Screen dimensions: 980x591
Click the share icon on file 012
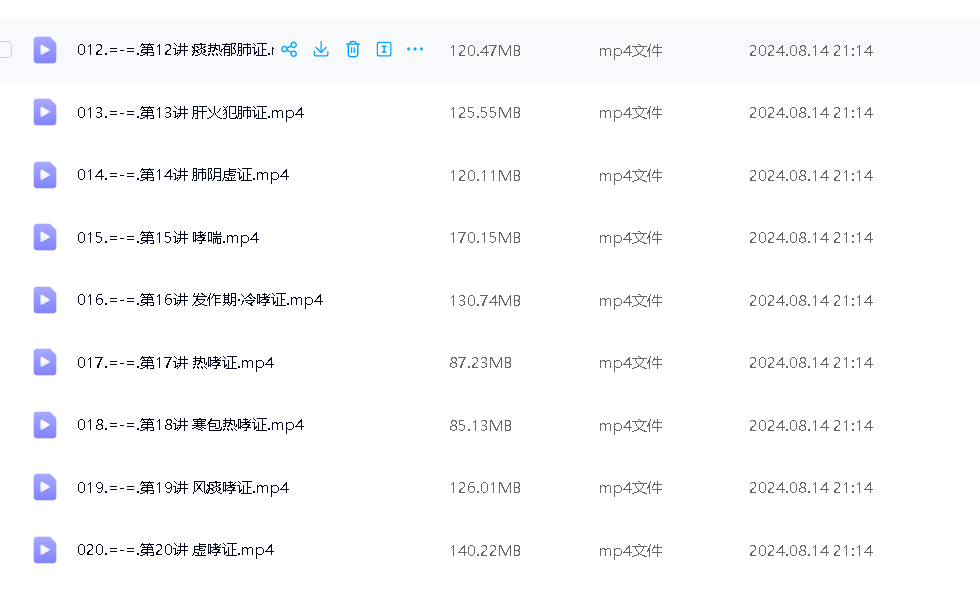(289, 49)
